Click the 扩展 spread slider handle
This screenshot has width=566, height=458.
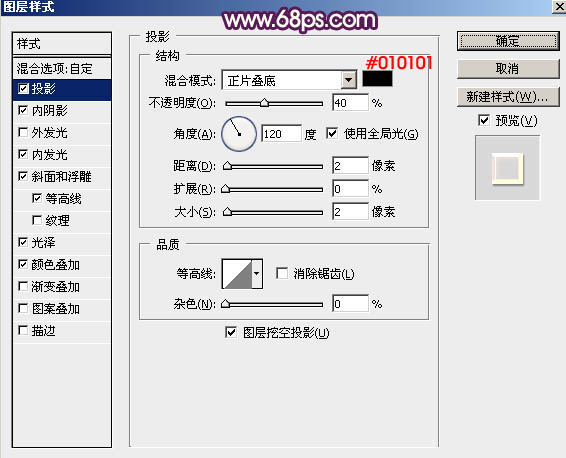(226, 189)
